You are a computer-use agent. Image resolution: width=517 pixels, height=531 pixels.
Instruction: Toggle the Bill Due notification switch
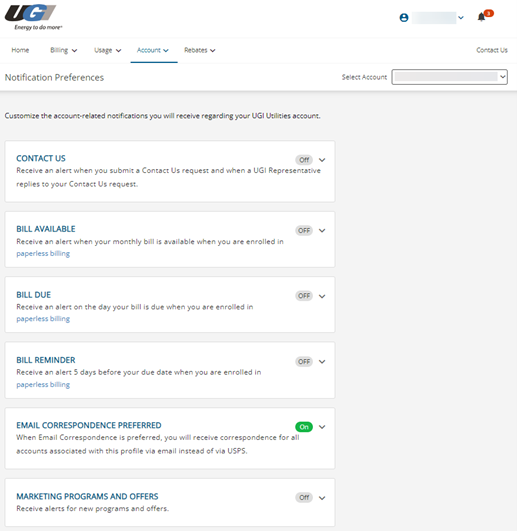[304, 296]
